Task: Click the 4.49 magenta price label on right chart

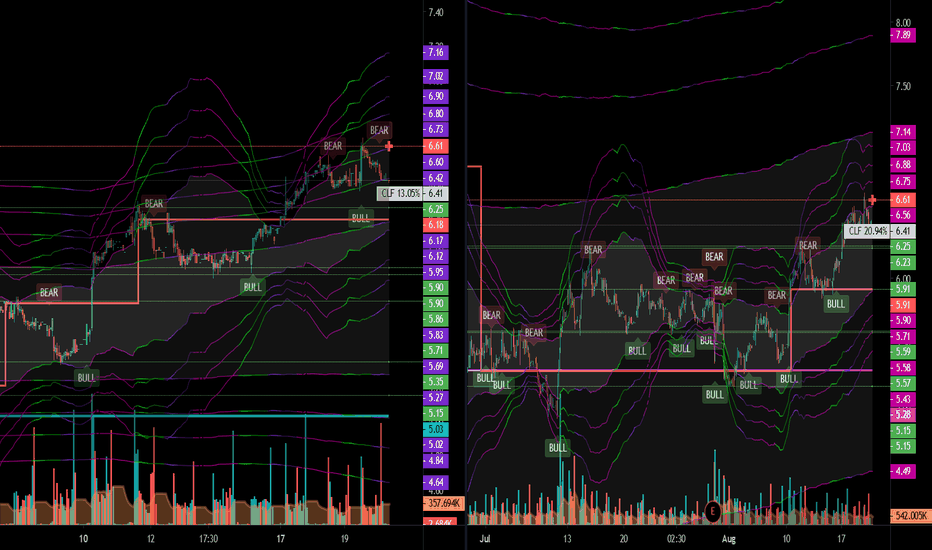Action: [903, 471]
